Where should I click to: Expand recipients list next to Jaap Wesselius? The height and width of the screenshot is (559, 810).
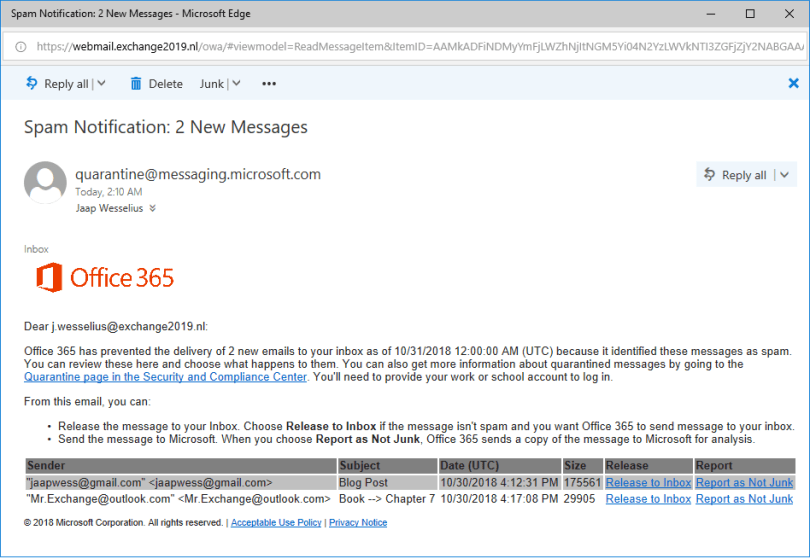tap(153, 209)
